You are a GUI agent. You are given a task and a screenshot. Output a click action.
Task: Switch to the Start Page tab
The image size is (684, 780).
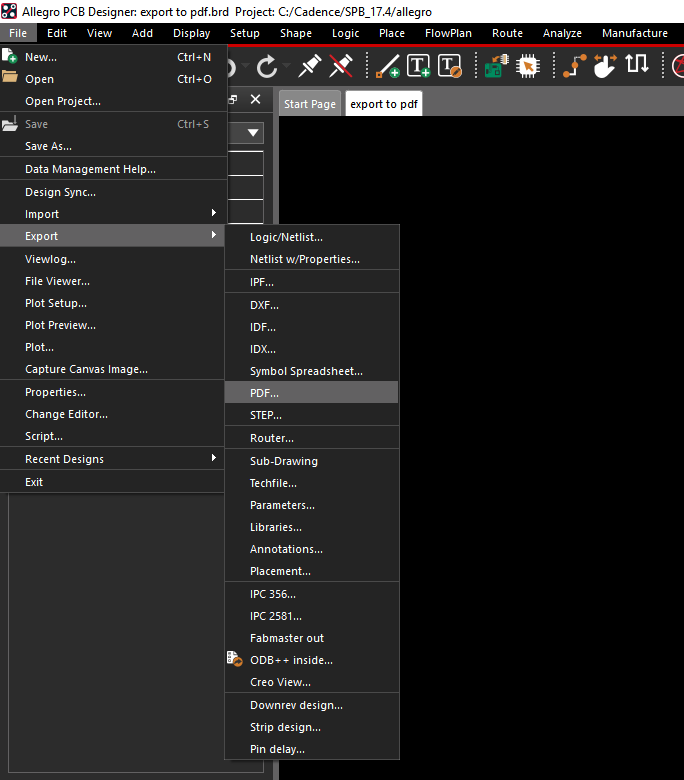pyautogui.click(x=310, y=103)
